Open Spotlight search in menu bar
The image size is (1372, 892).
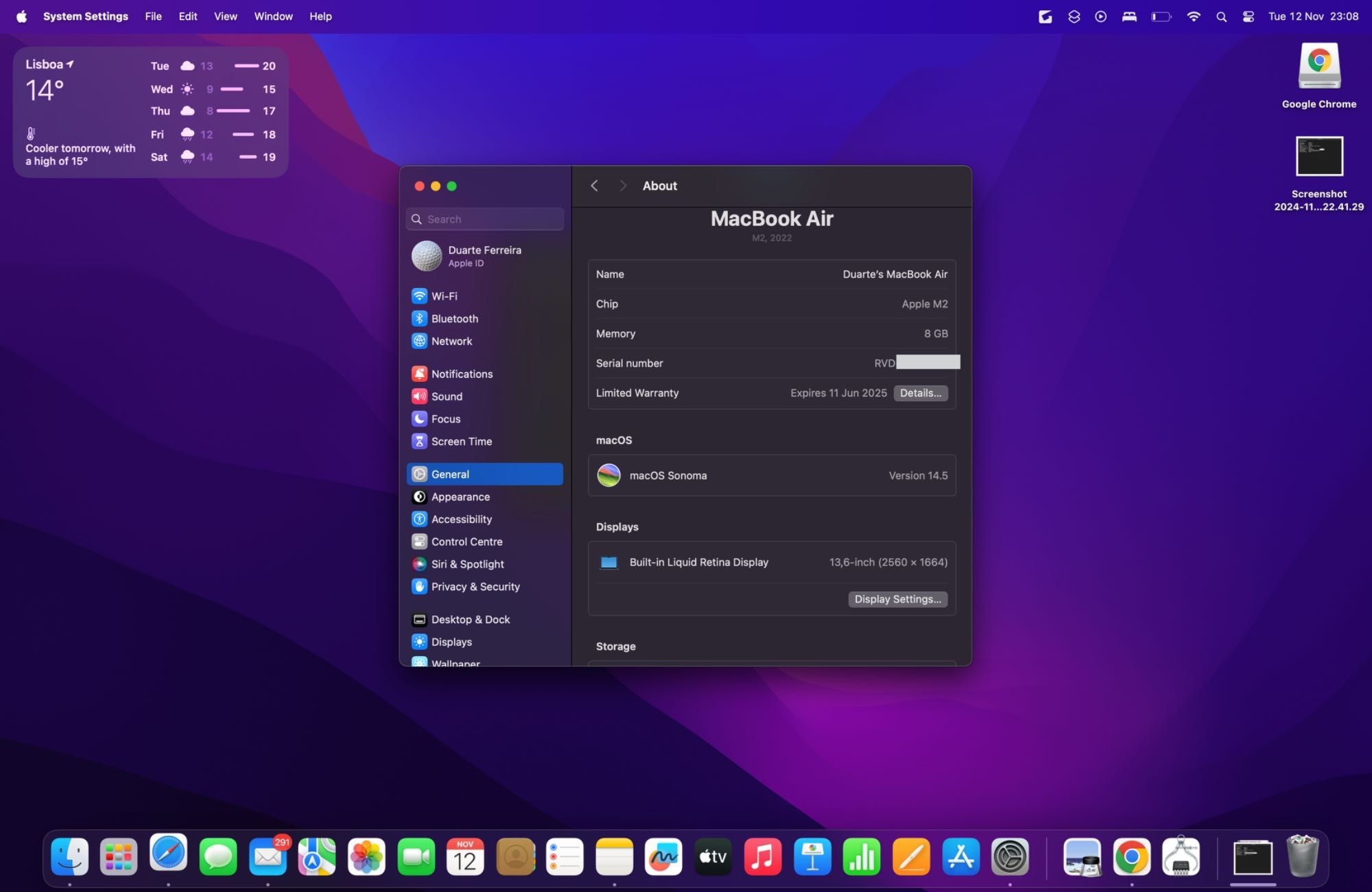click(1221, 16)
